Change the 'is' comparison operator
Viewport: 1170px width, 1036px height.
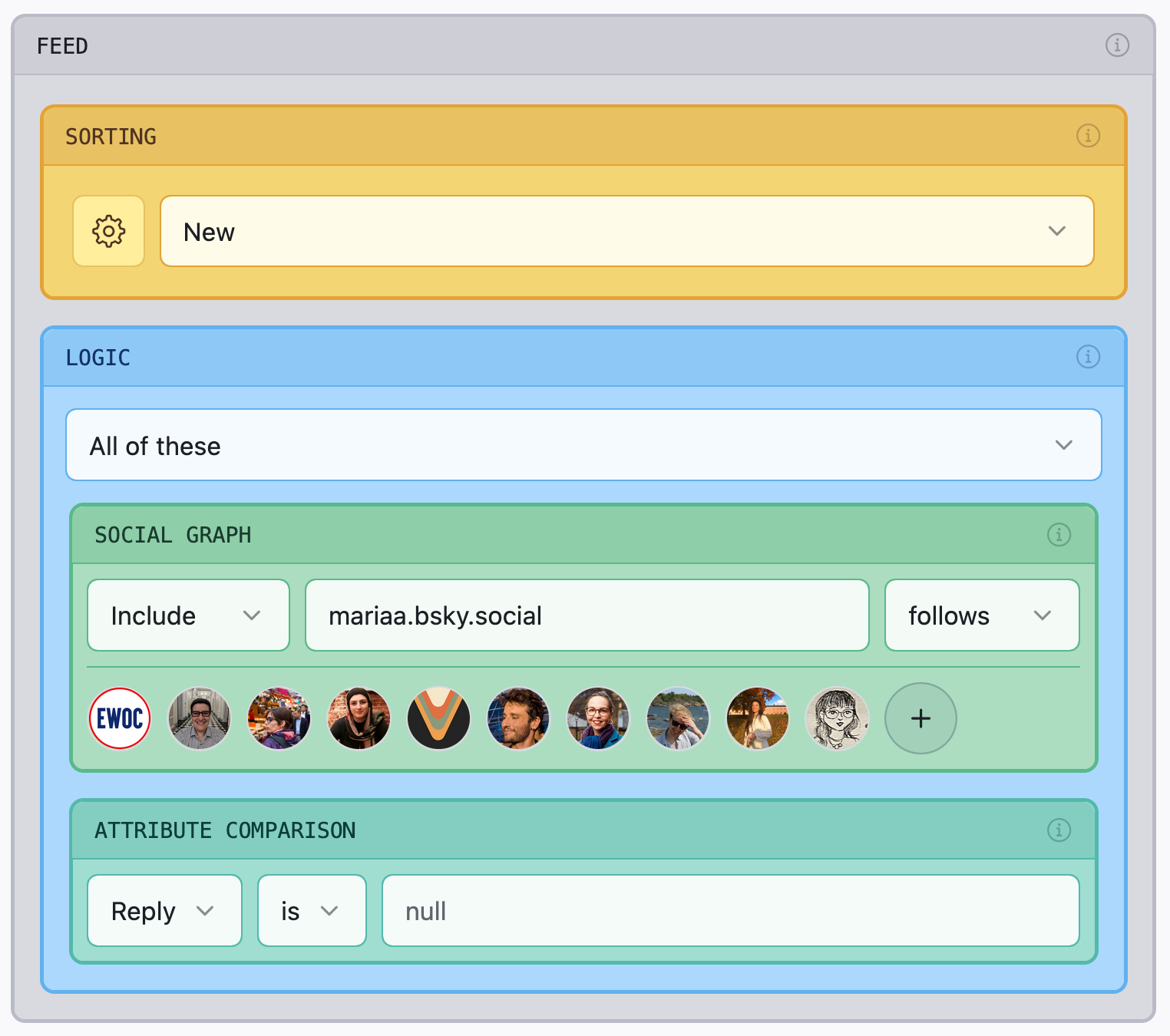311,911
